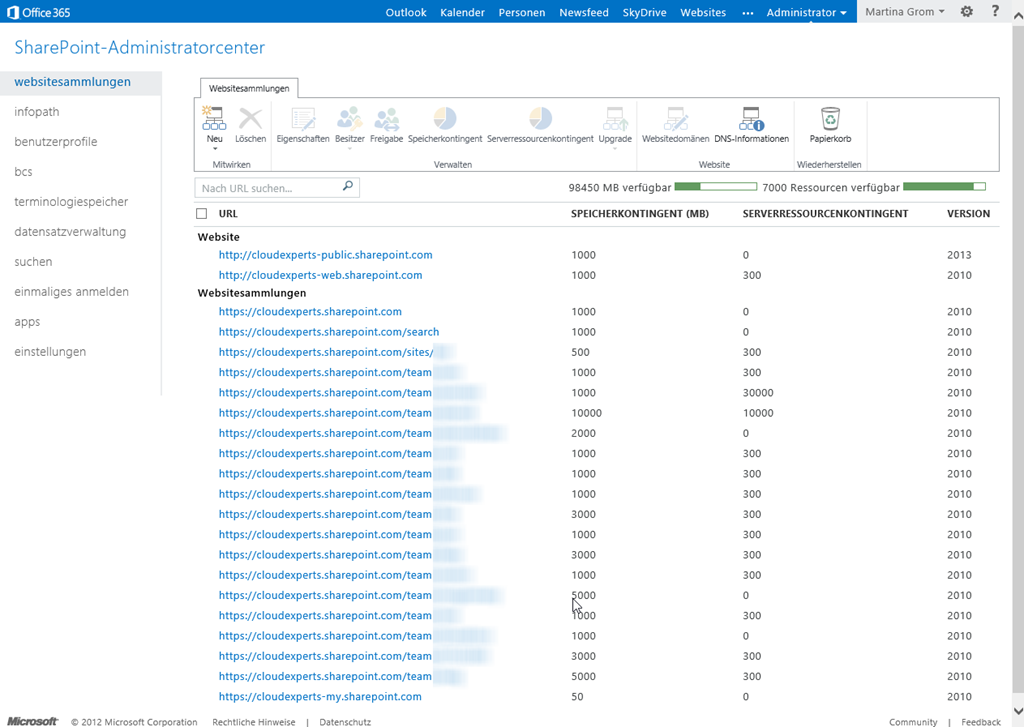
Task: Click the Neu (new site collection) icon
Action: click(213, 120)
